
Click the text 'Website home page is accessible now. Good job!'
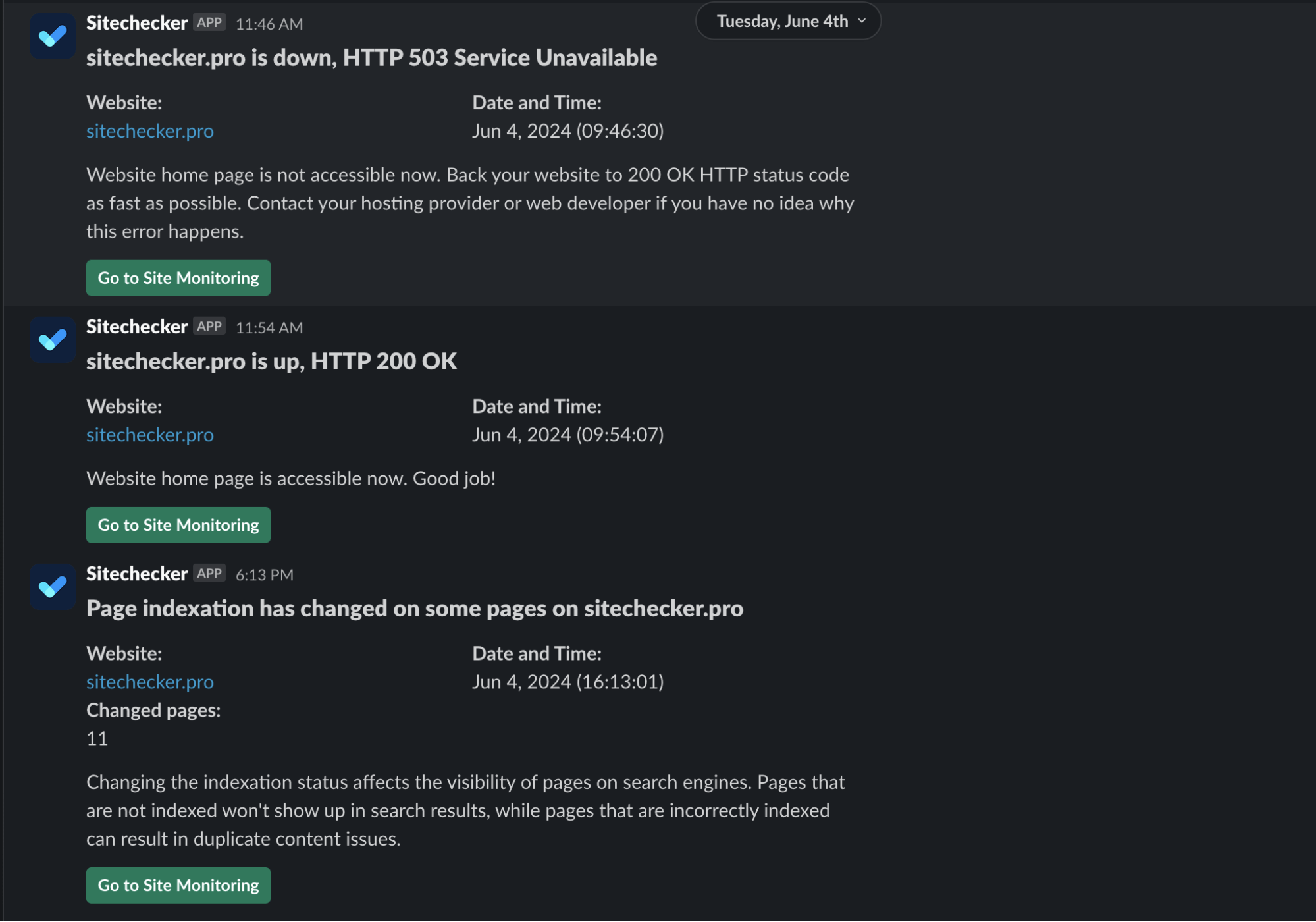(291, 479)
